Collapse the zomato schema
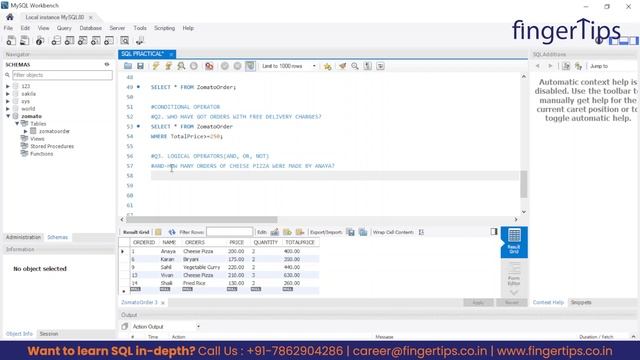This screenshot has width=640, height=360. (8, 116)
